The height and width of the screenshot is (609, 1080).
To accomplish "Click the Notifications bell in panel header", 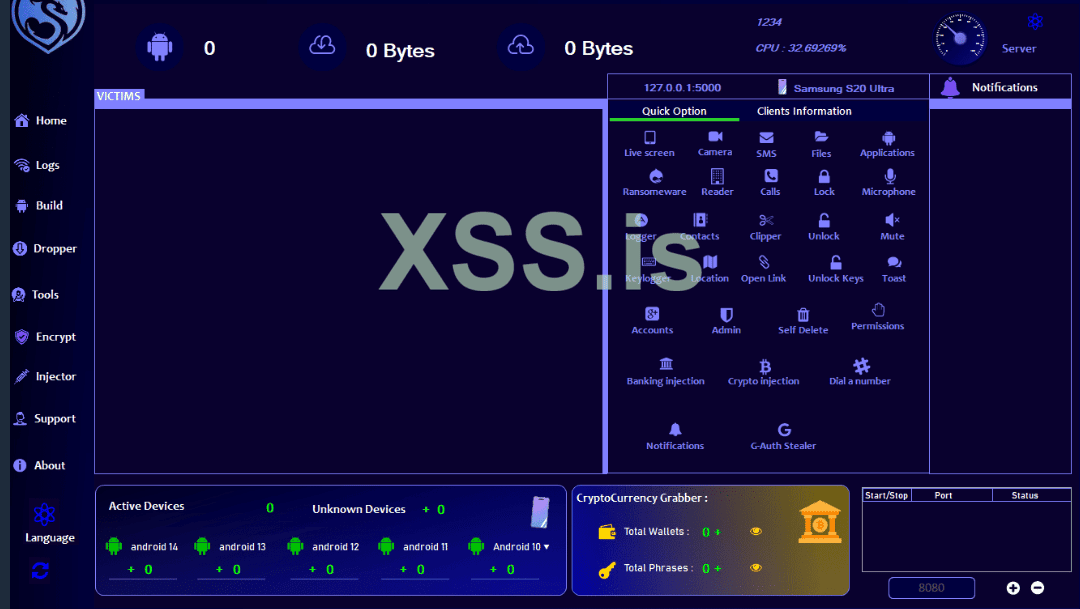I will [x=950, y=88].
